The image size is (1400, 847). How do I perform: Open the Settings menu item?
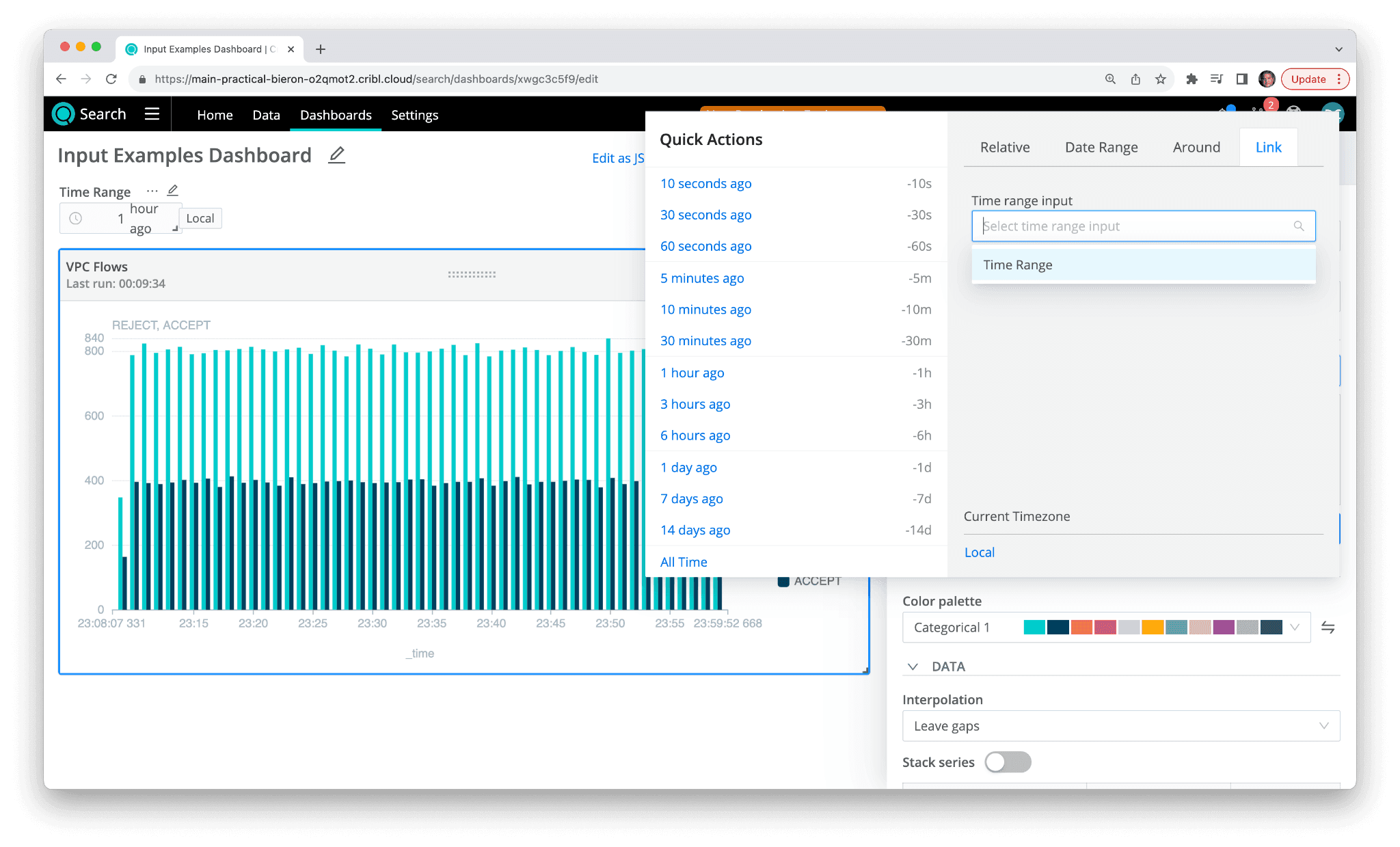coord(414,115)
